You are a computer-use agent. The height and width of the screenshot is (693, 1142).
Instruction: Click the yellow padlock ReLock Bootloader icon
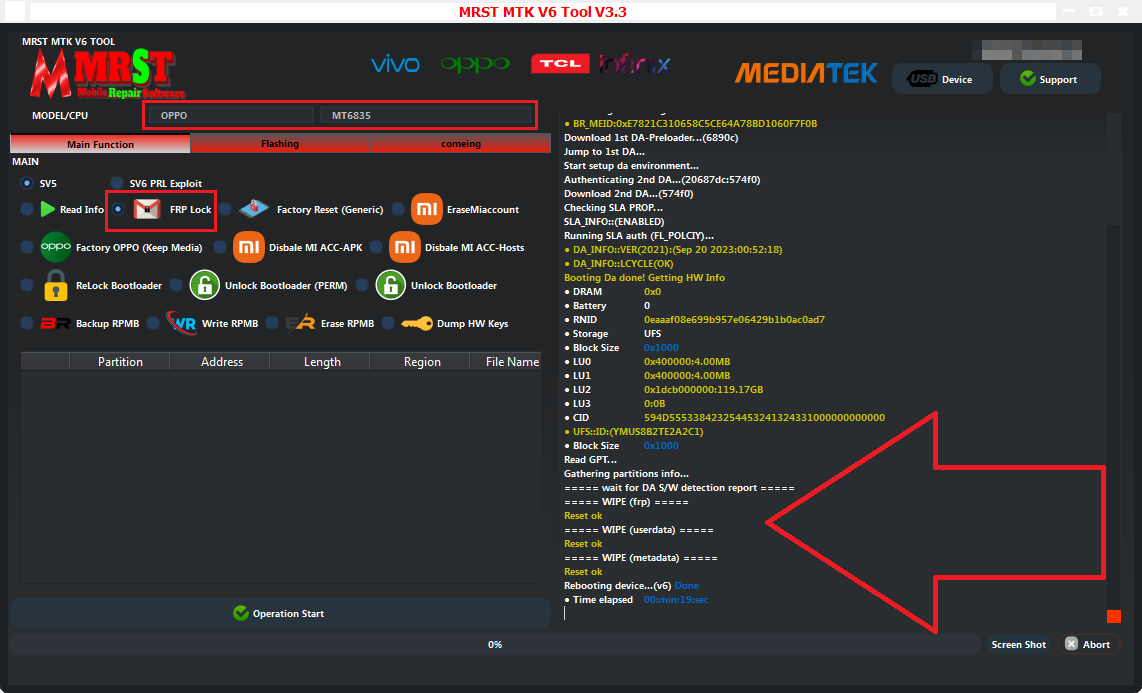pyautogui.click(x=56, y=285)
